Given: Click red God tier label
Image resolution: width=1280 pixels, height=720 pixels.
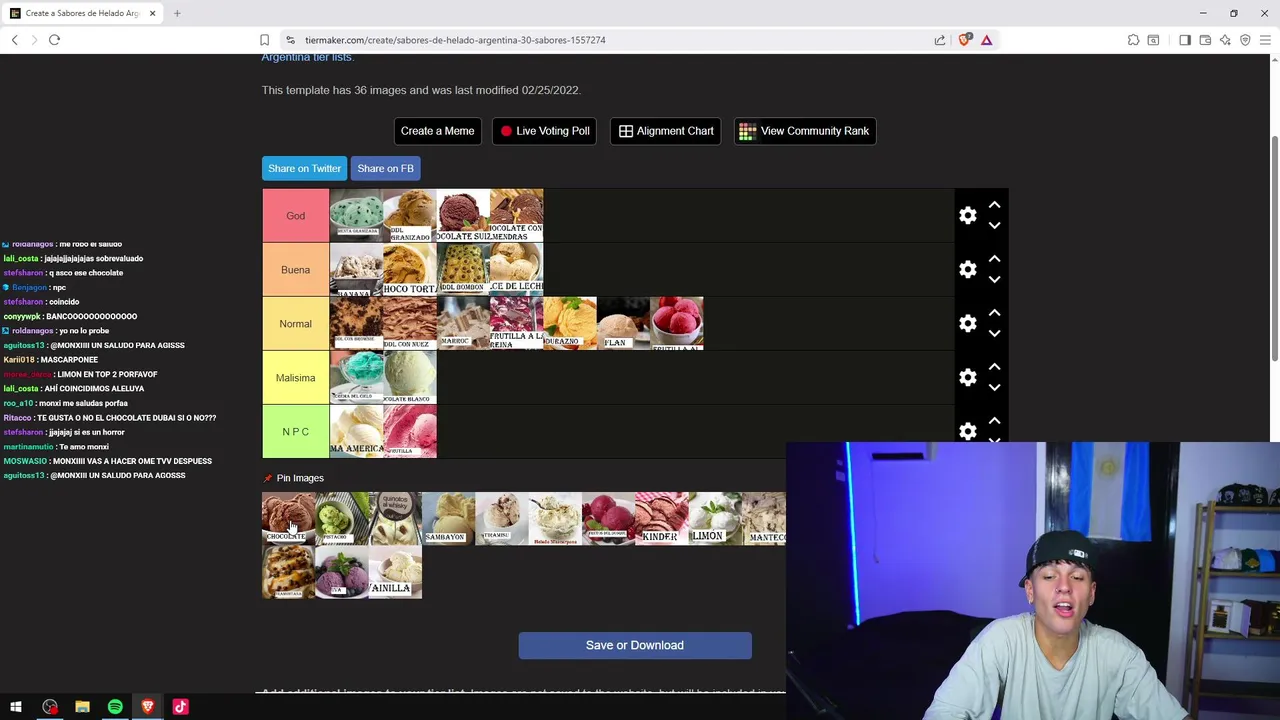Looking at the screenshot, I should tap(295, 216).
